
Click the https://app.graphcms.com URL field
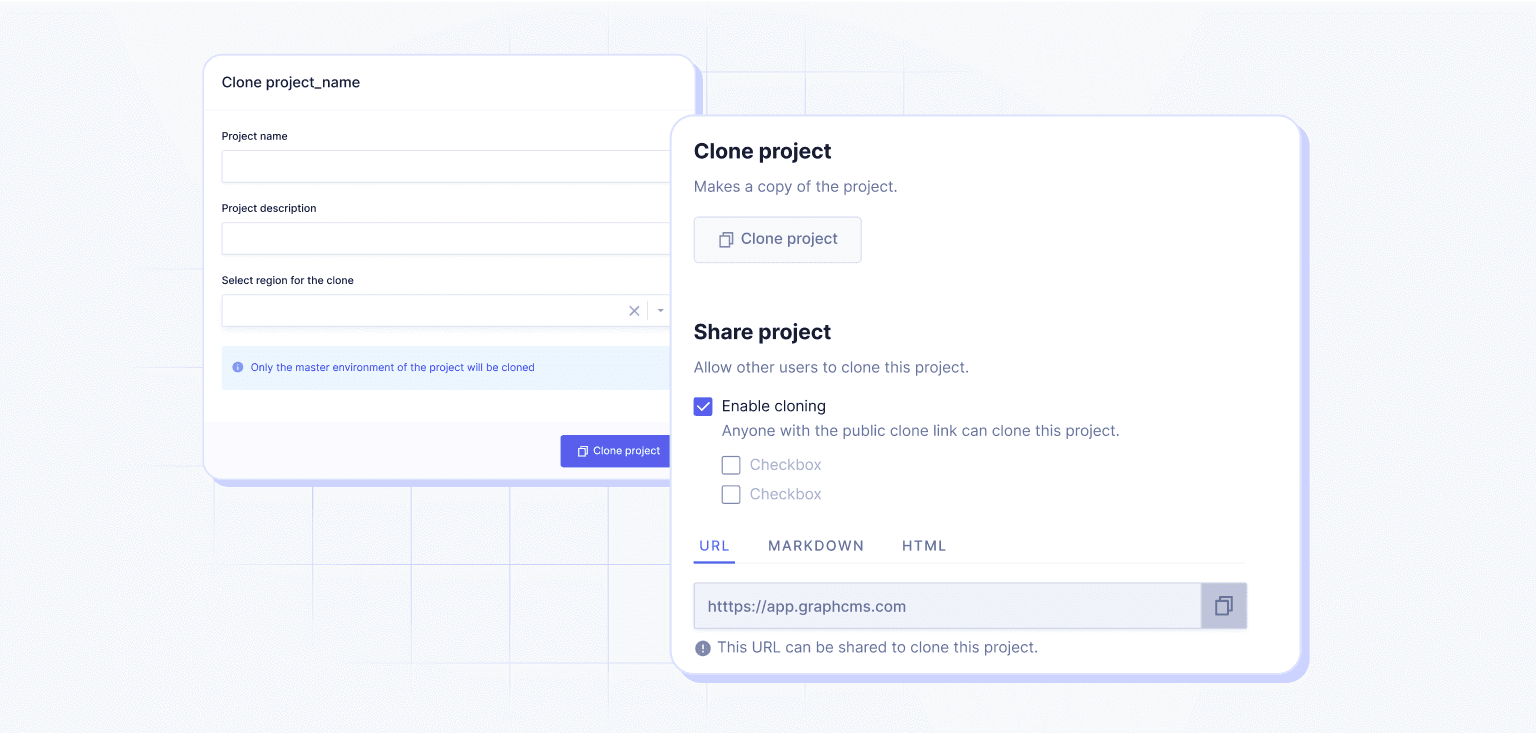click(947, 606)
